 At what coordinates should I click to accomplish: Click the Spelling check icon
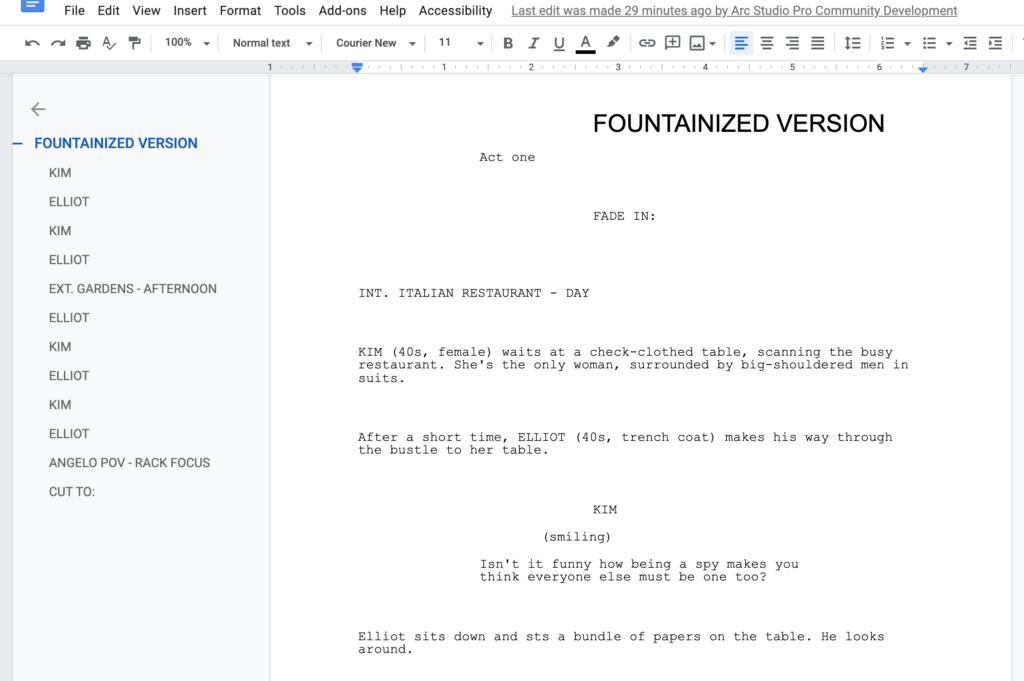point(108,43)
